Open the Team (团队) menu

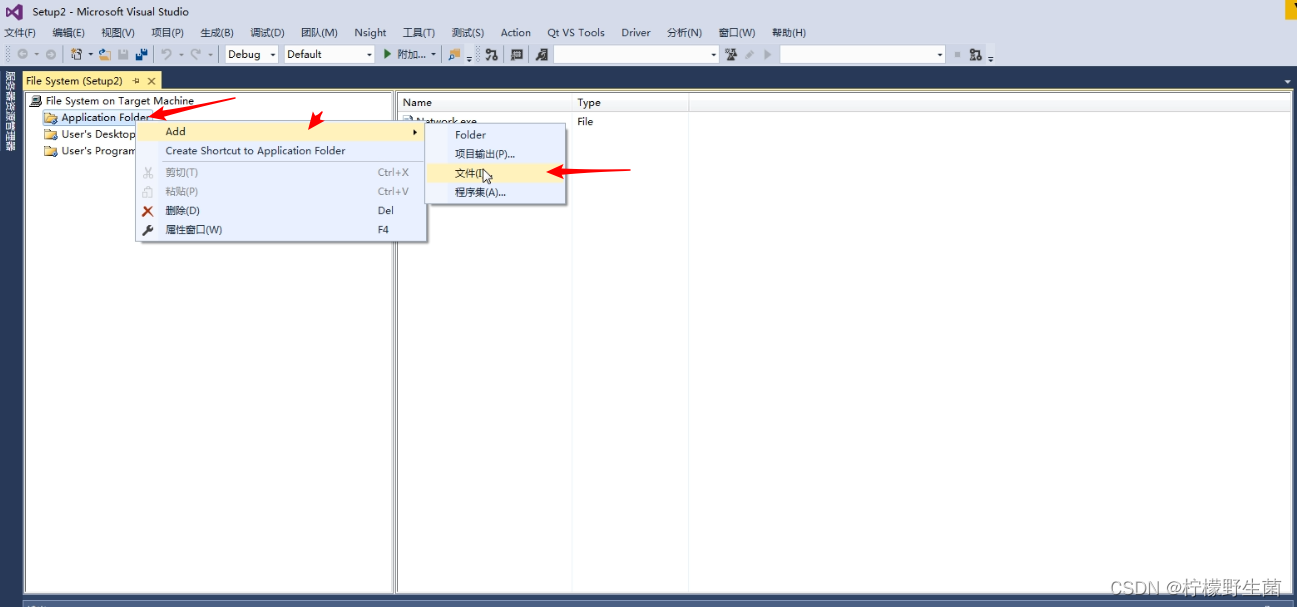pos(319,32)
